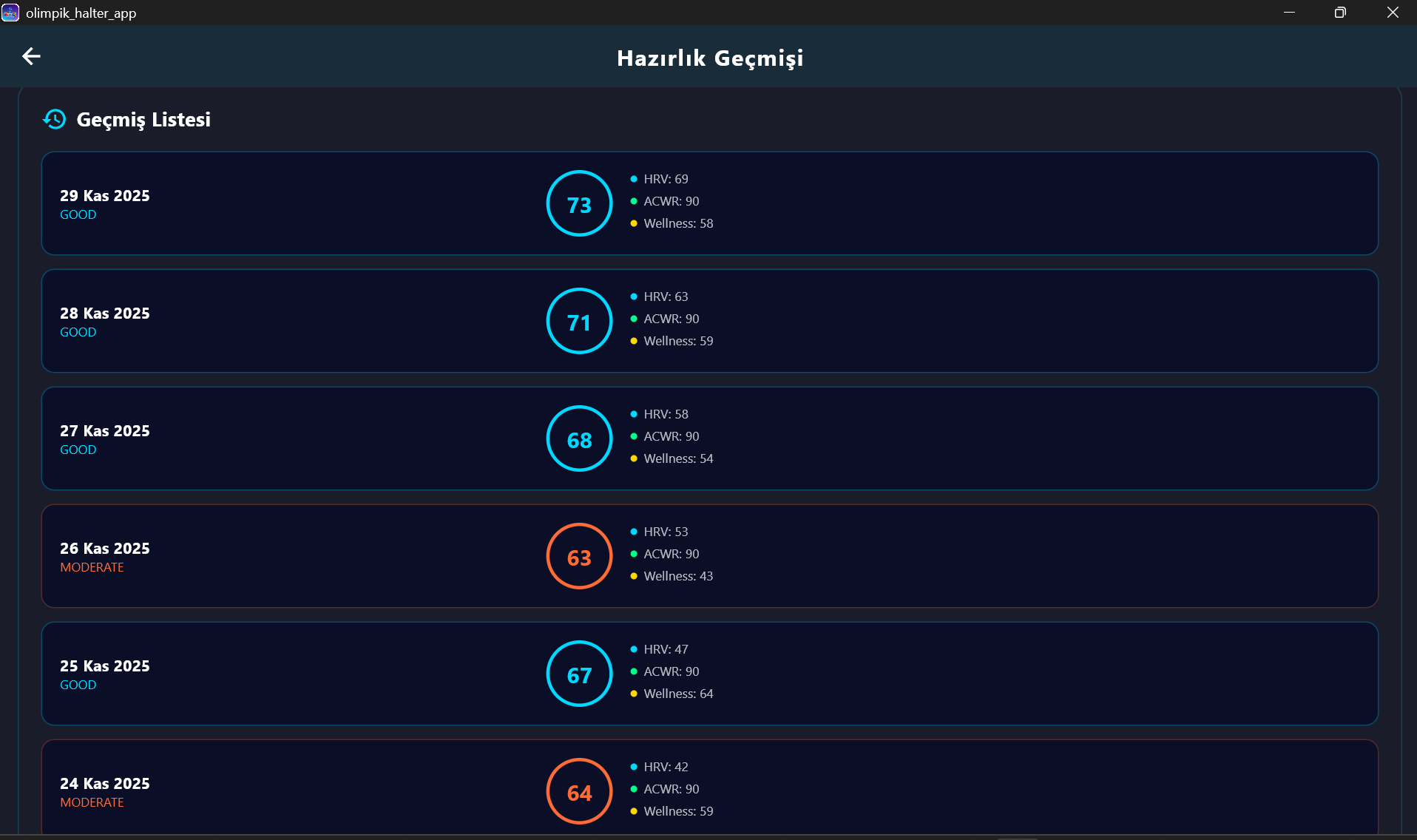The width and height of the screenshot is (1417, 840).
Task: Select the score circle showing 67
Action: point(579,674)
